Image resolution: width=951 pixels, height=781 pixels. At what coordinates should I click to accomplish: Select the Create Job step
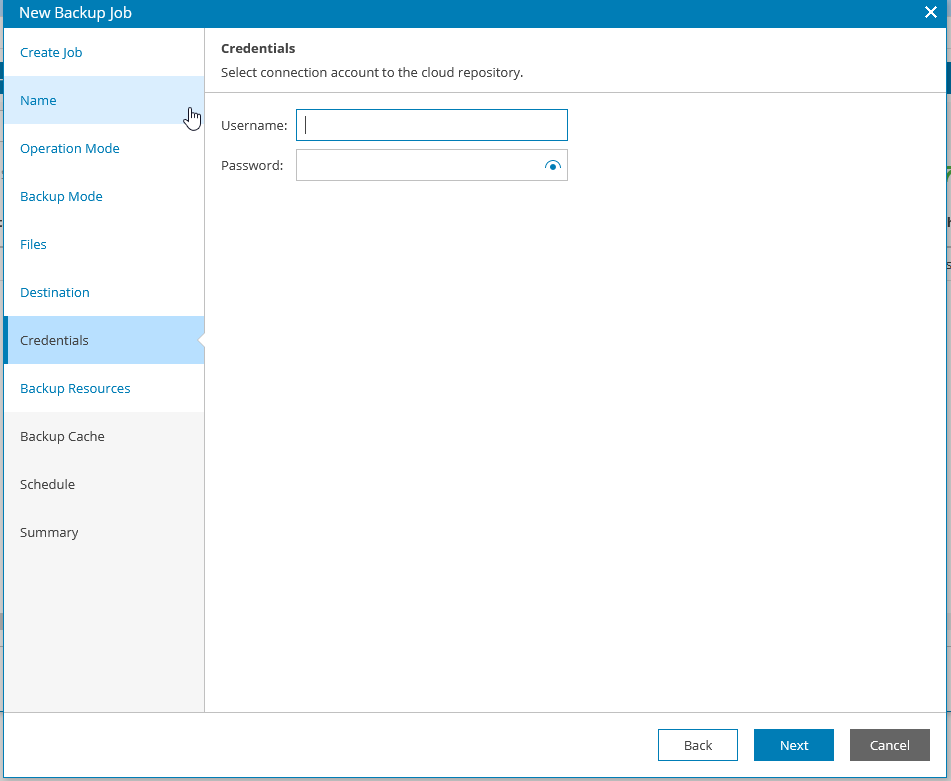tap(51, 52)
